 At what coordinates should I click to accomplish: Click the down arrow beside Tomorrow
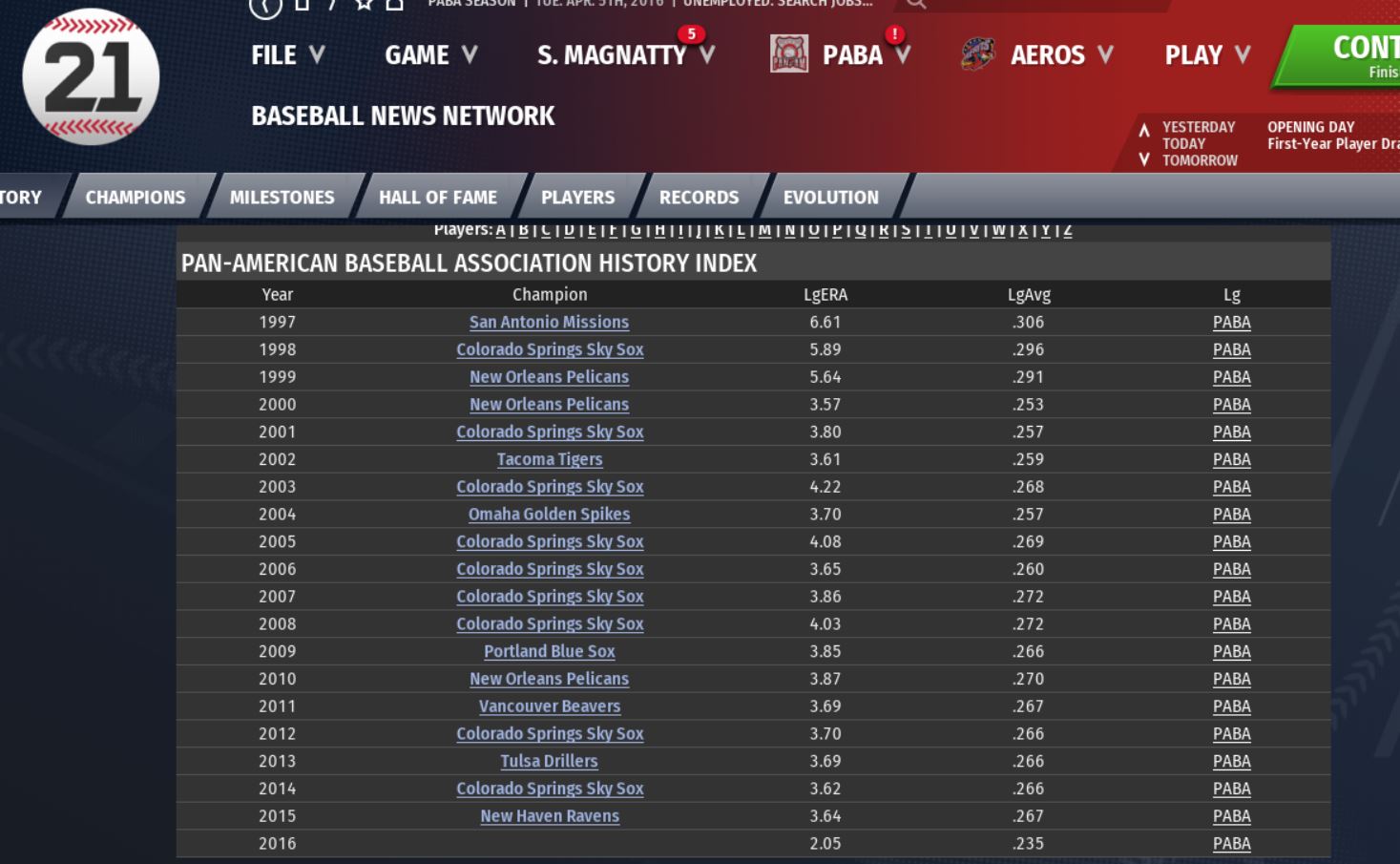[x=1144, y=159]
